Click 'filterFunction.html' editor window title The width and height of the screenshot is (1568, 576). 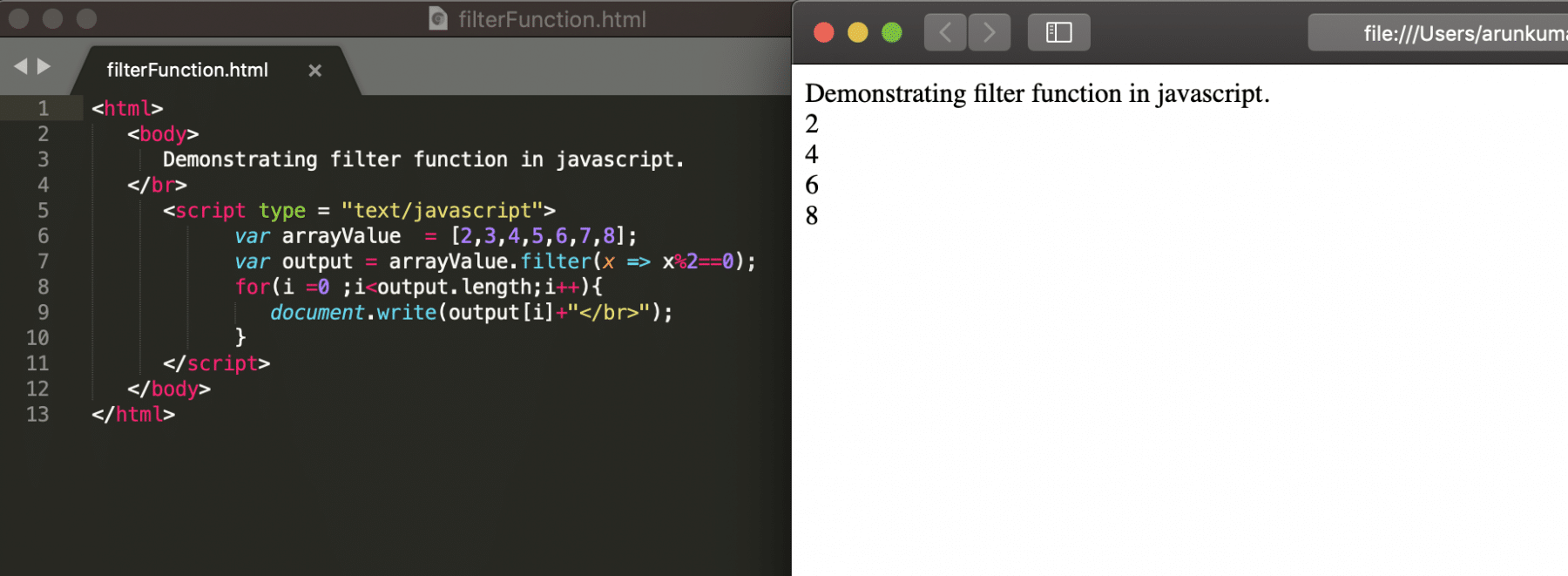552,19
